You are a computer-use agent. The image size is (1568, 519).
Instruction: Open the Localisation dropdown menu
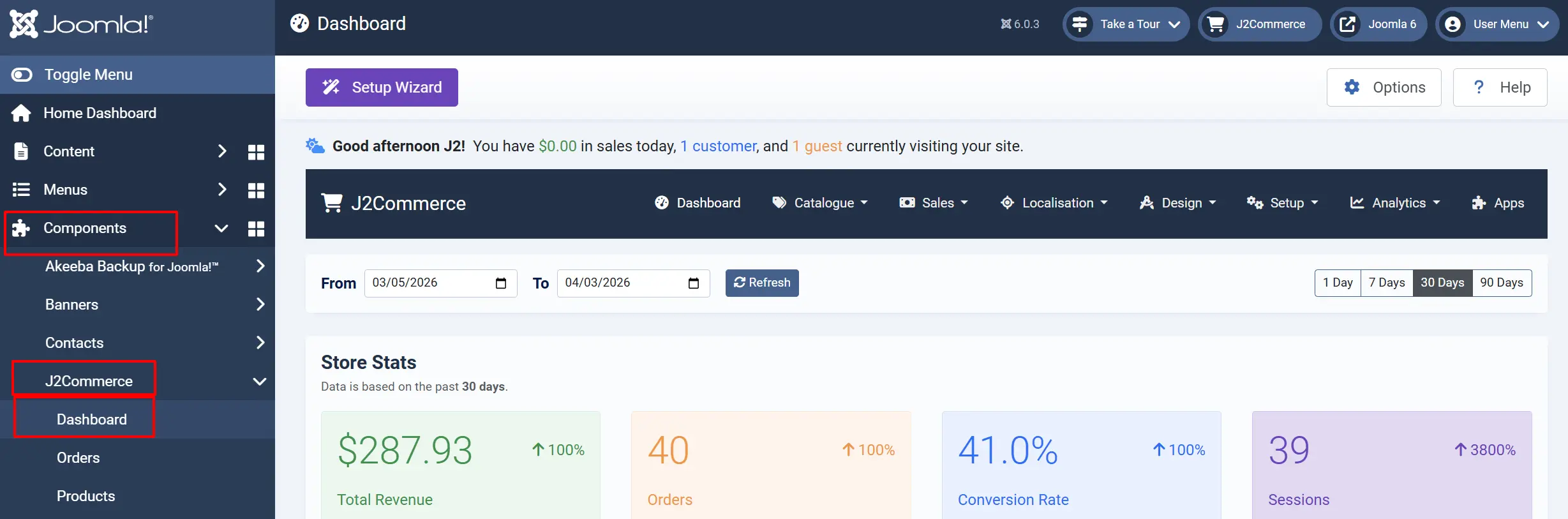coord(1054,203)
